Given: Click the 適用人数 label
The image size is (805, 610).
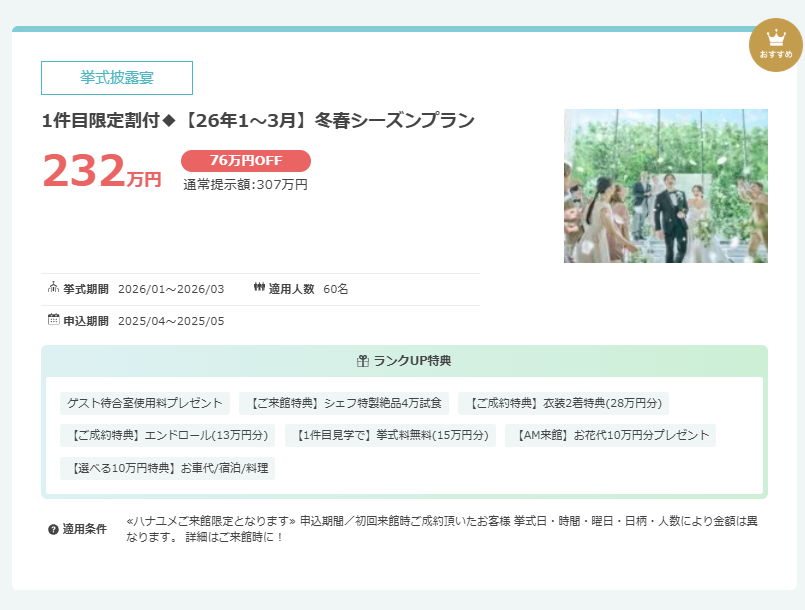Looking at the screenshot, I should tap(292, 289).
